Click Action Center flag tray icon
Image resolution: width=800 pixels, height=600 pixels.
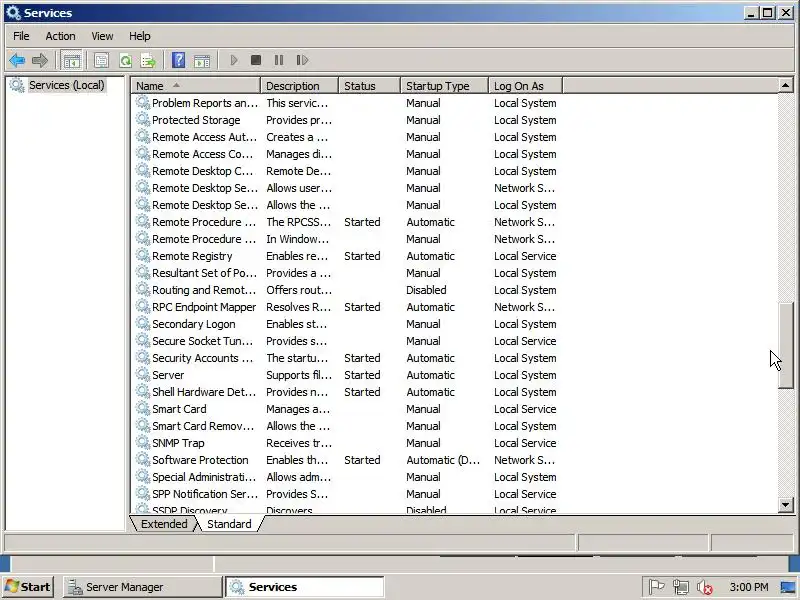coord(657,587)
